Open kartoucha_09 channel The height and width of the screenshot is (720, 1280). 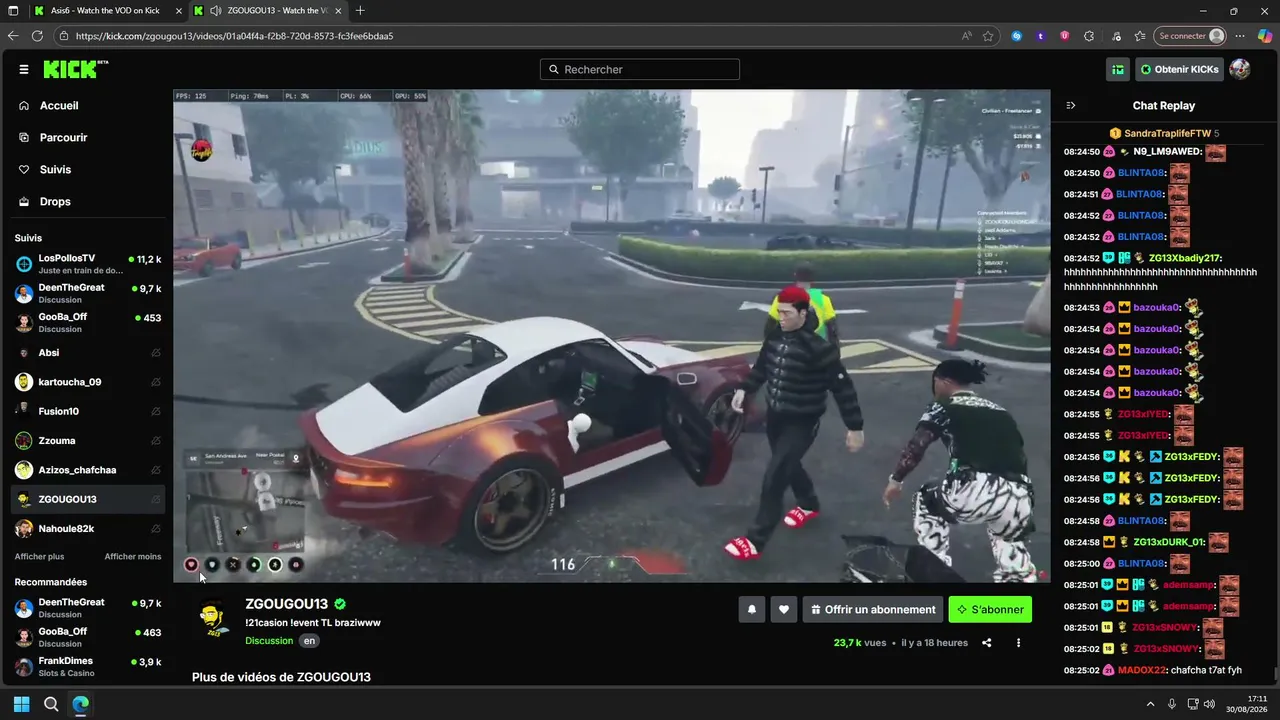point(88,382)
